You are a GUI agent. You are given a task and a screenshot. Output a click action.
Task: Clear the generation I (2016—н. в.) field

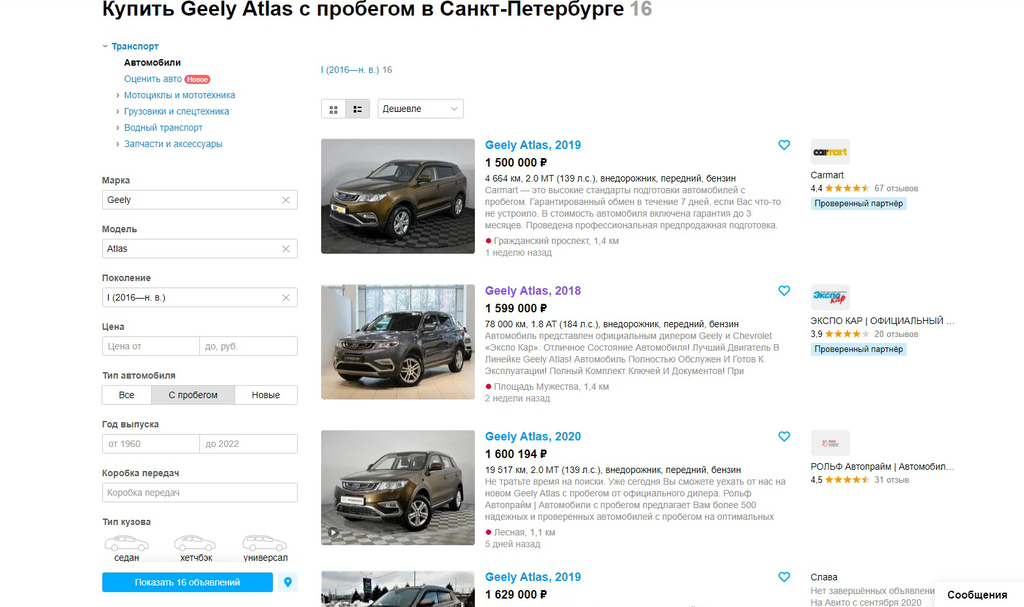pos(285,298)
